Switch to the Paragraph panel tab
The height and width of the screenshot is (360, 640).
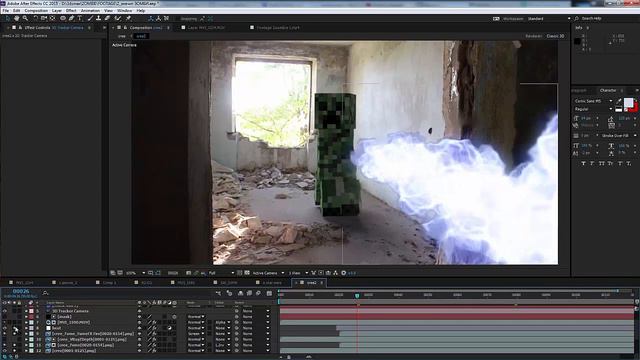coord(579,90)
